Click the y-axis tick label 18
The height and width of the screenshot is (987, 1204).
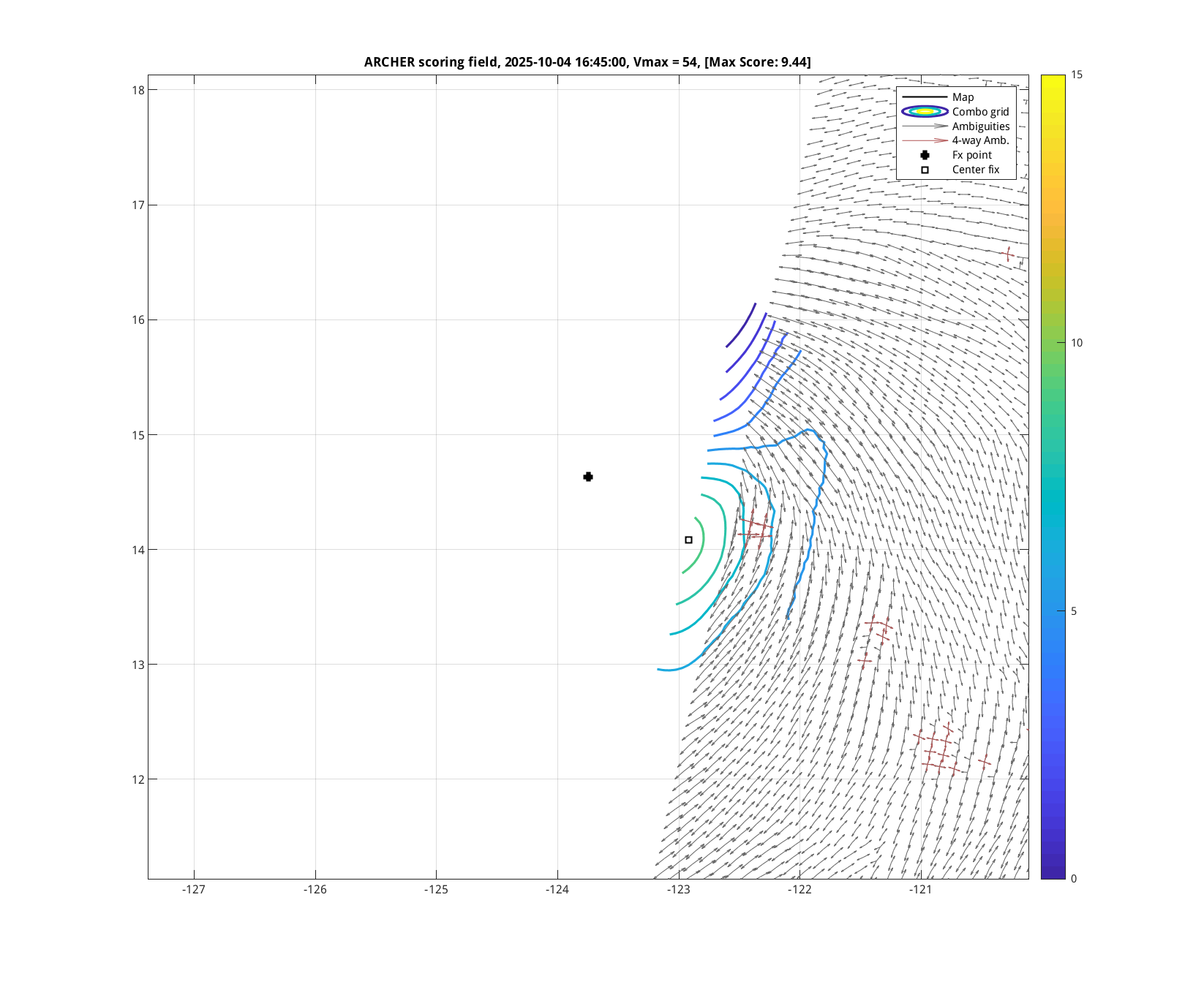click(x=138, y=90)
